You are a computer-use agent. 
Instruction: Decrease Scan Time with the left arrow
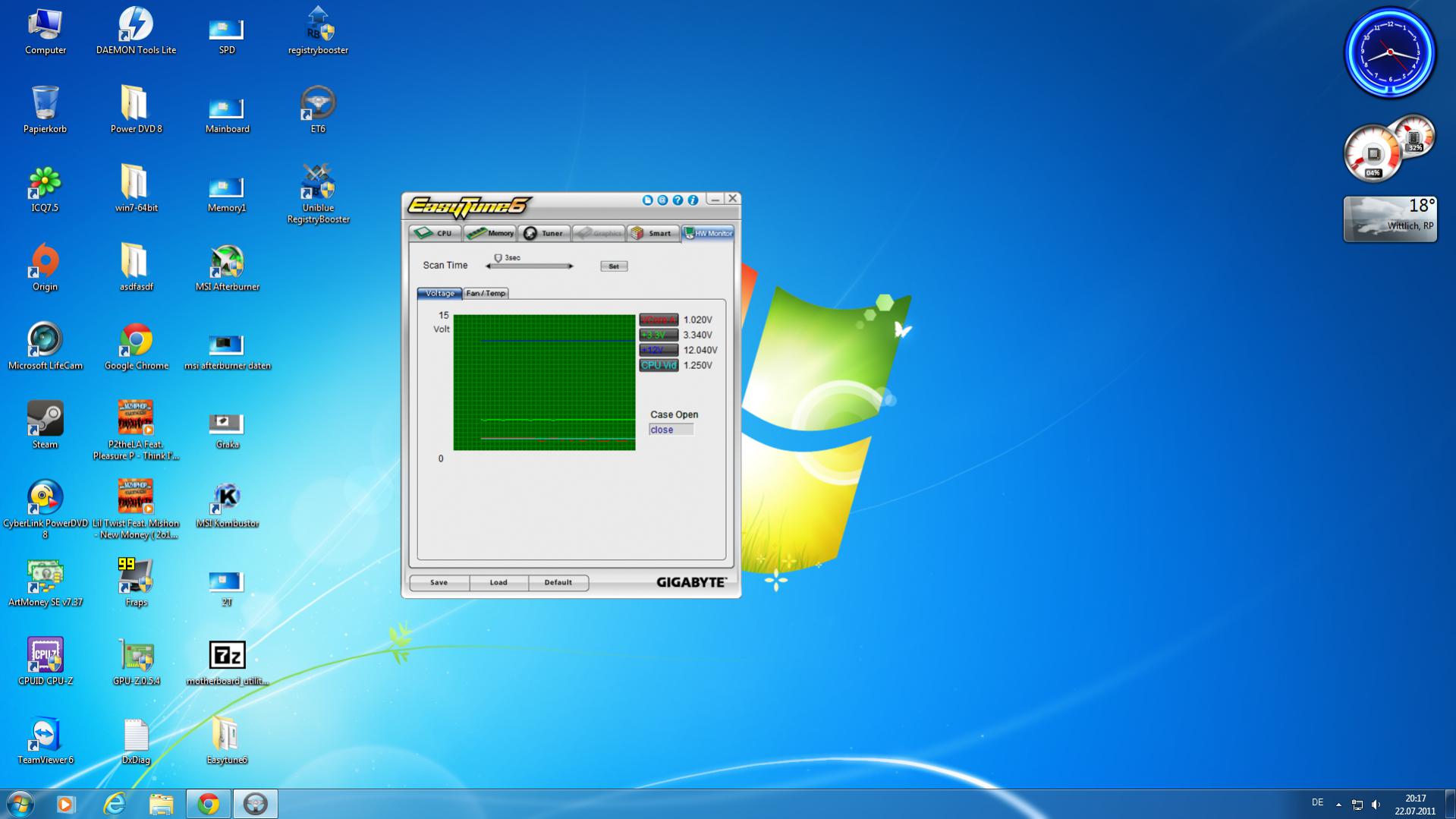pos(488,266)
